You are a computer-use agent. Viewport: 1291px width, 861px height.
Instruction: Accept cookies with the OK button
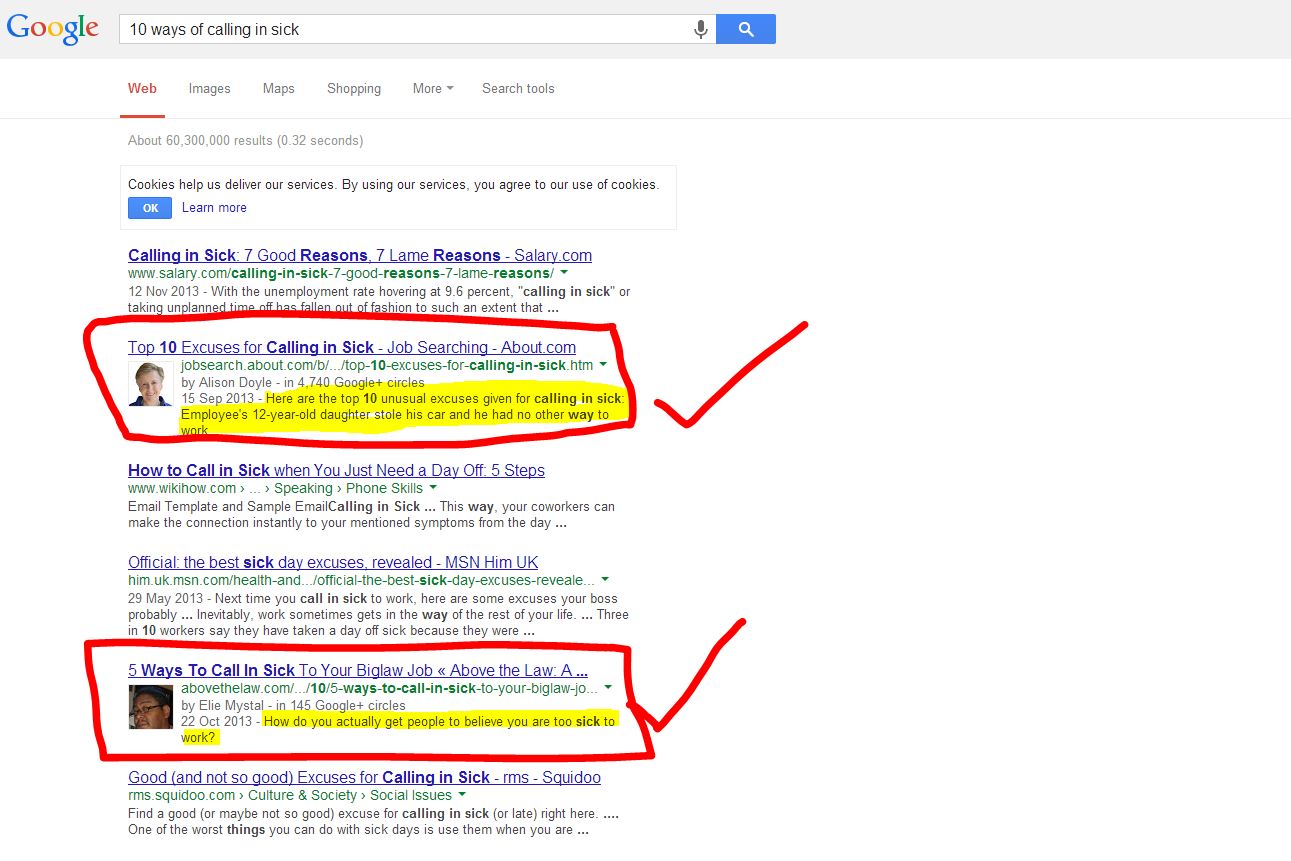point(150,208)
